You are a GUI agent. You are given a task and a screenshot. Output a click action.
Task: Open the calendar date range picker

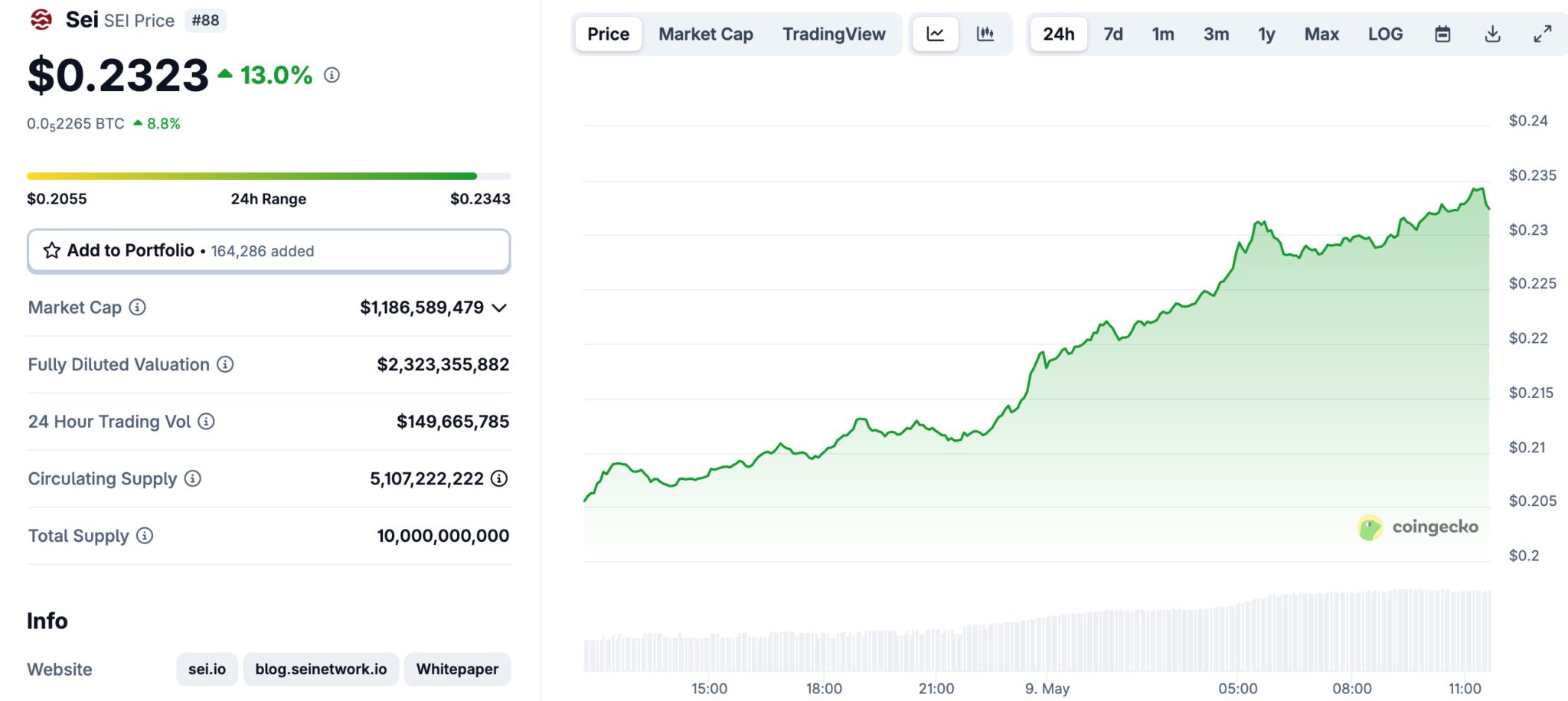(1442, 34)
